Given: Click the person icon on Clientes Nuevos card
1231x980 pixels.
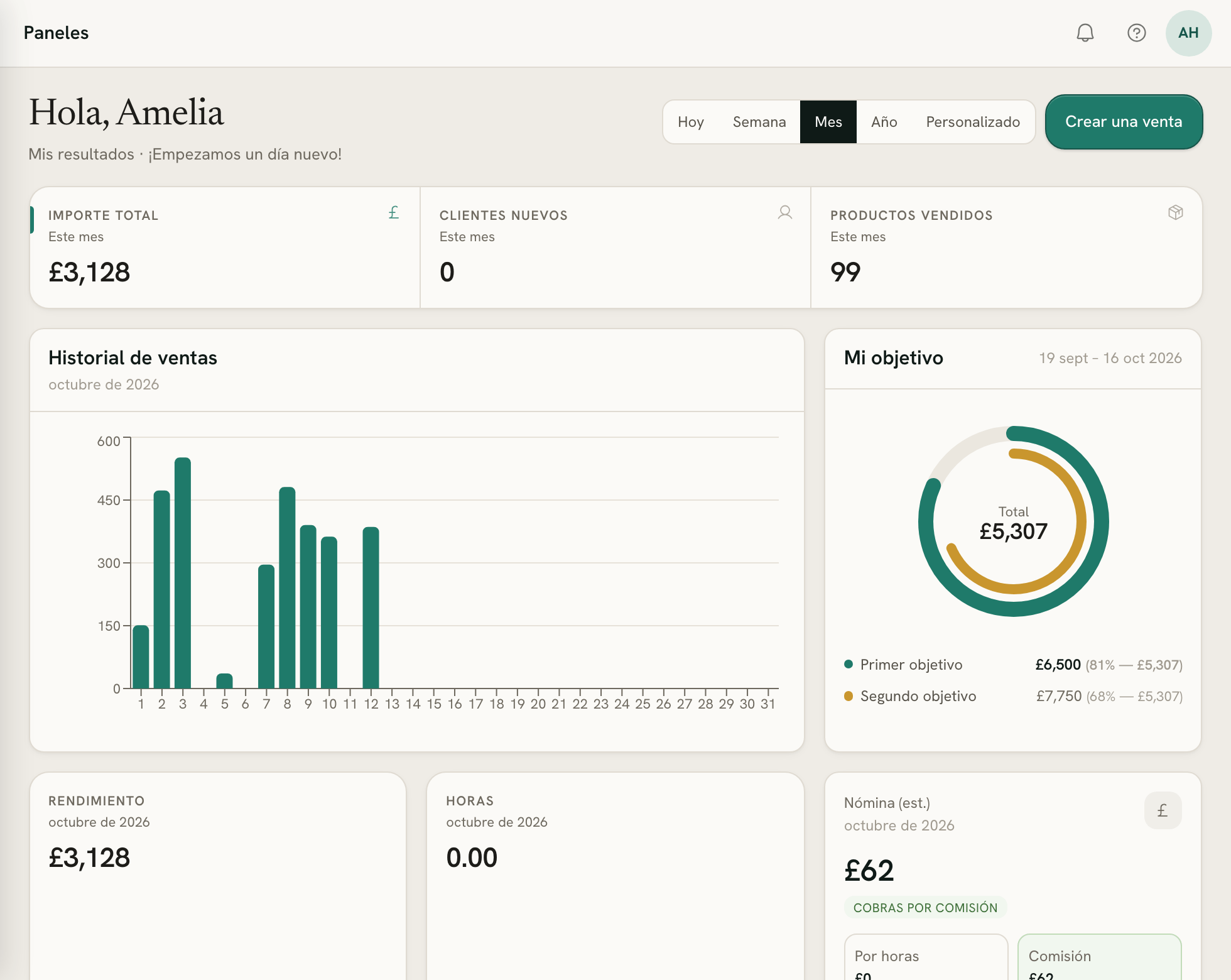Looking at the screenshot, I should pyautogui.click(x=784, y=213).
